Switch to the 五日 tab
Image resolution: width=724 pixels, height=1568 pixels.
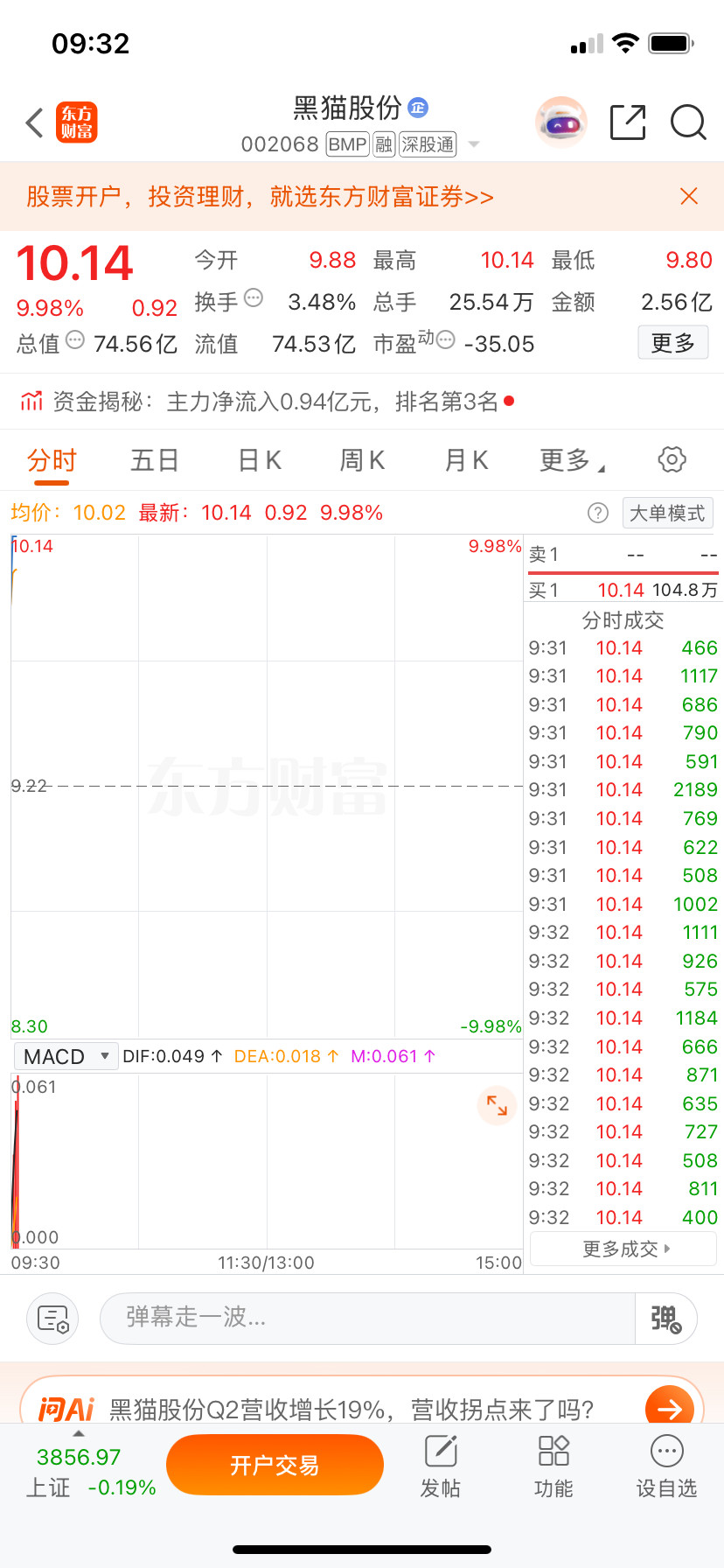pos(155,460)
